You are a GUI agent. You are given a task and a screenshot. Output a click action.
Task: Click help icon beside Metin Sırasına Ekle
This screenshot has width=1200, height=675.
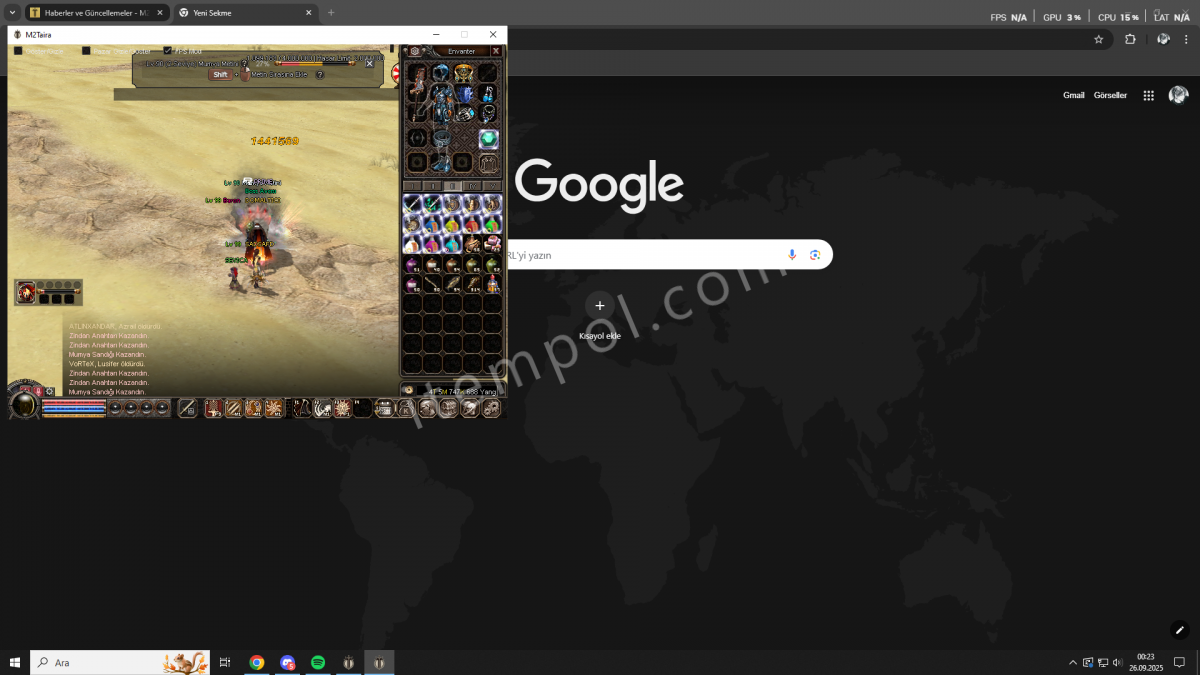[x=319, y=75]
